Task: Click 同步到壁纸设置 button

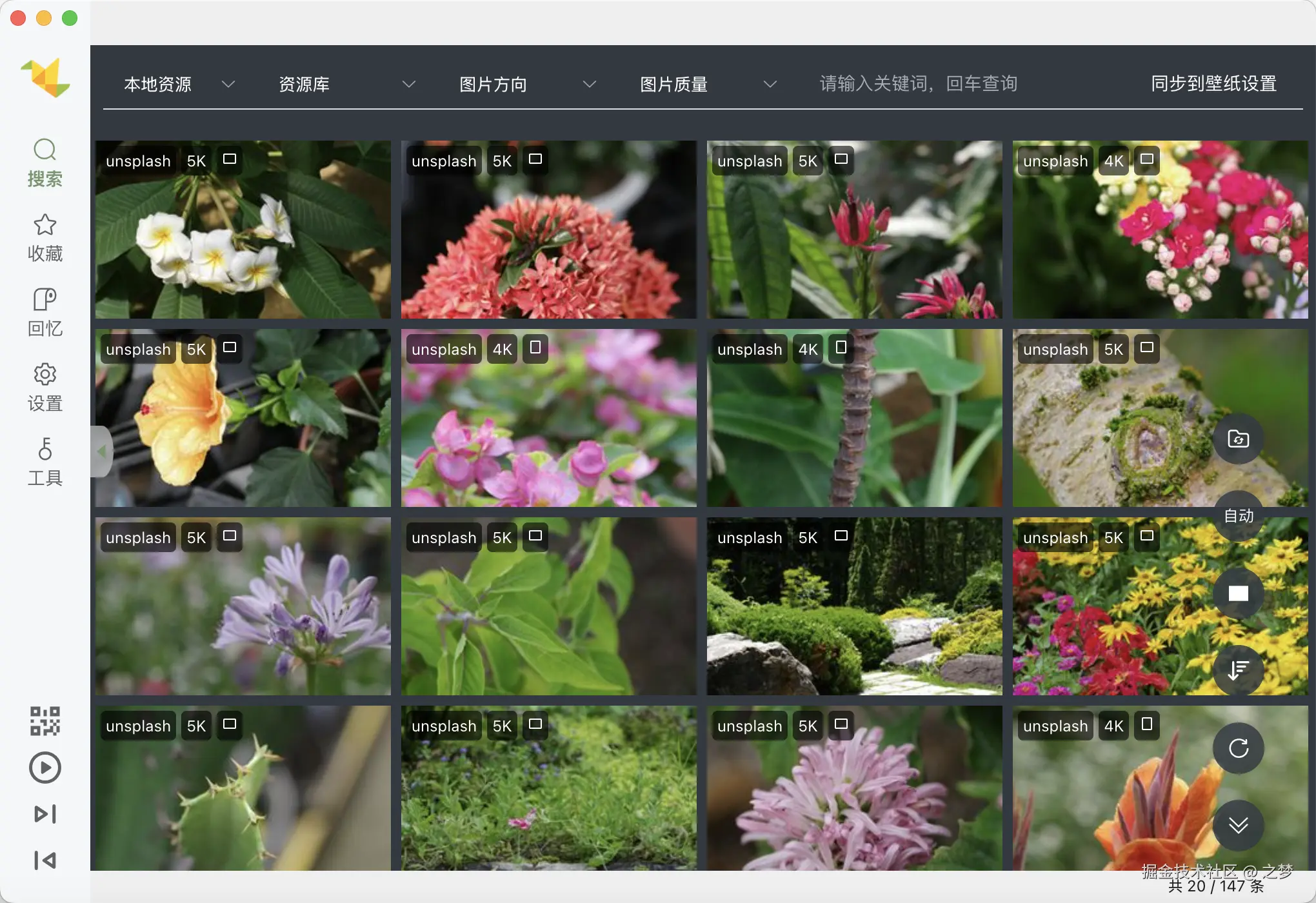Action: (x=1213, y=84)
